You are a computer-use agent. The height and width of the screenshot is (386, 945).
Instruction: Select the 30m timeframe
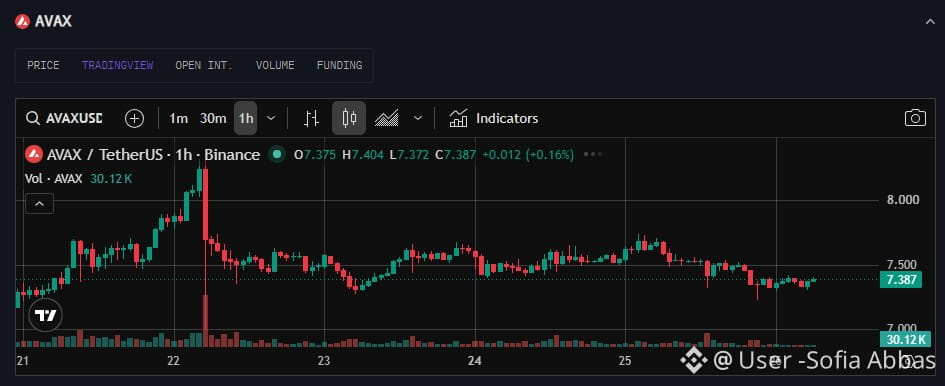click(x=213, y=118)
